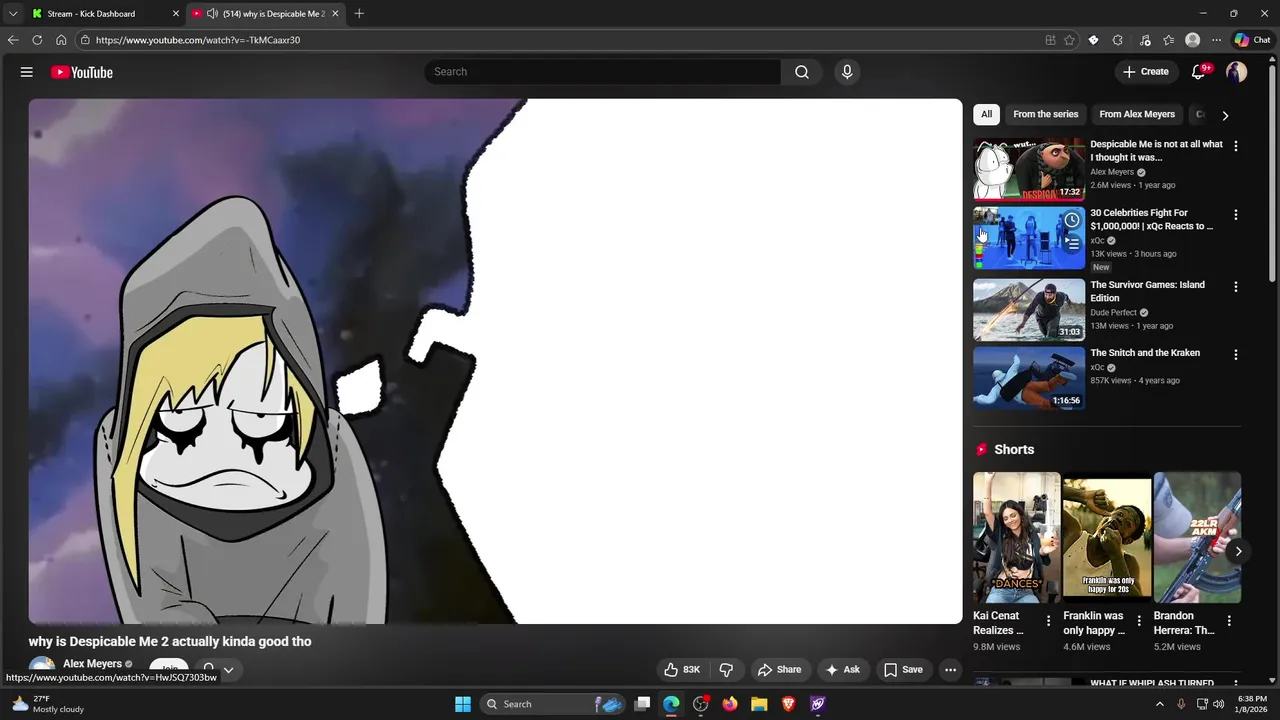
Task: Open browser favorites list icon
Action: coord(1168,40)
